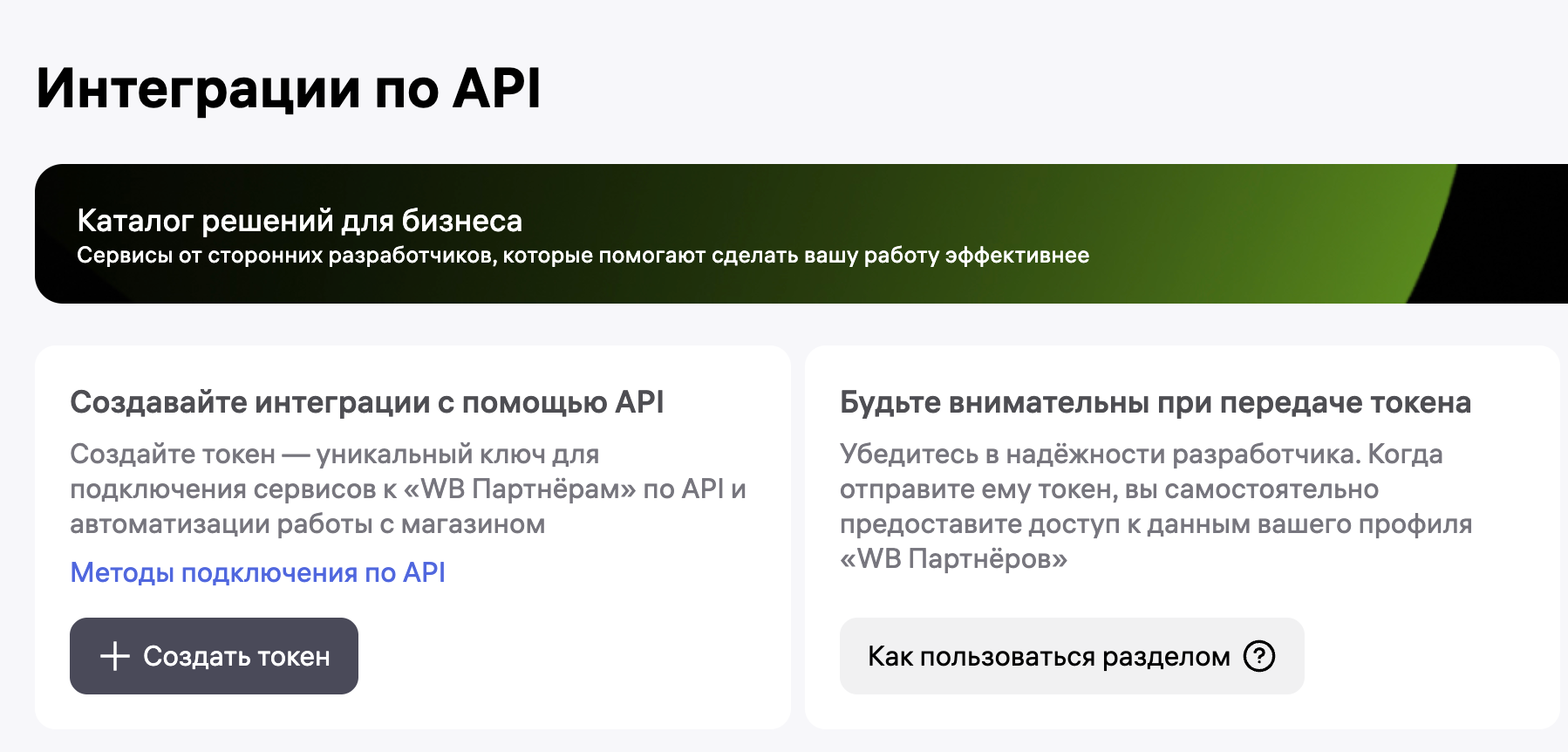Image resolution: width=1568 pixels, height=752 pixels.
Task: Click the text line starting Убедитесь в надёжности
Action: 1141,455
